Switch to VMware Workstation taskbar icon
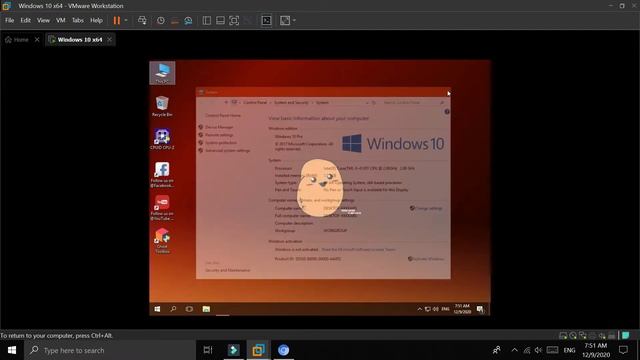640x360 pixels. click(258, 350)
